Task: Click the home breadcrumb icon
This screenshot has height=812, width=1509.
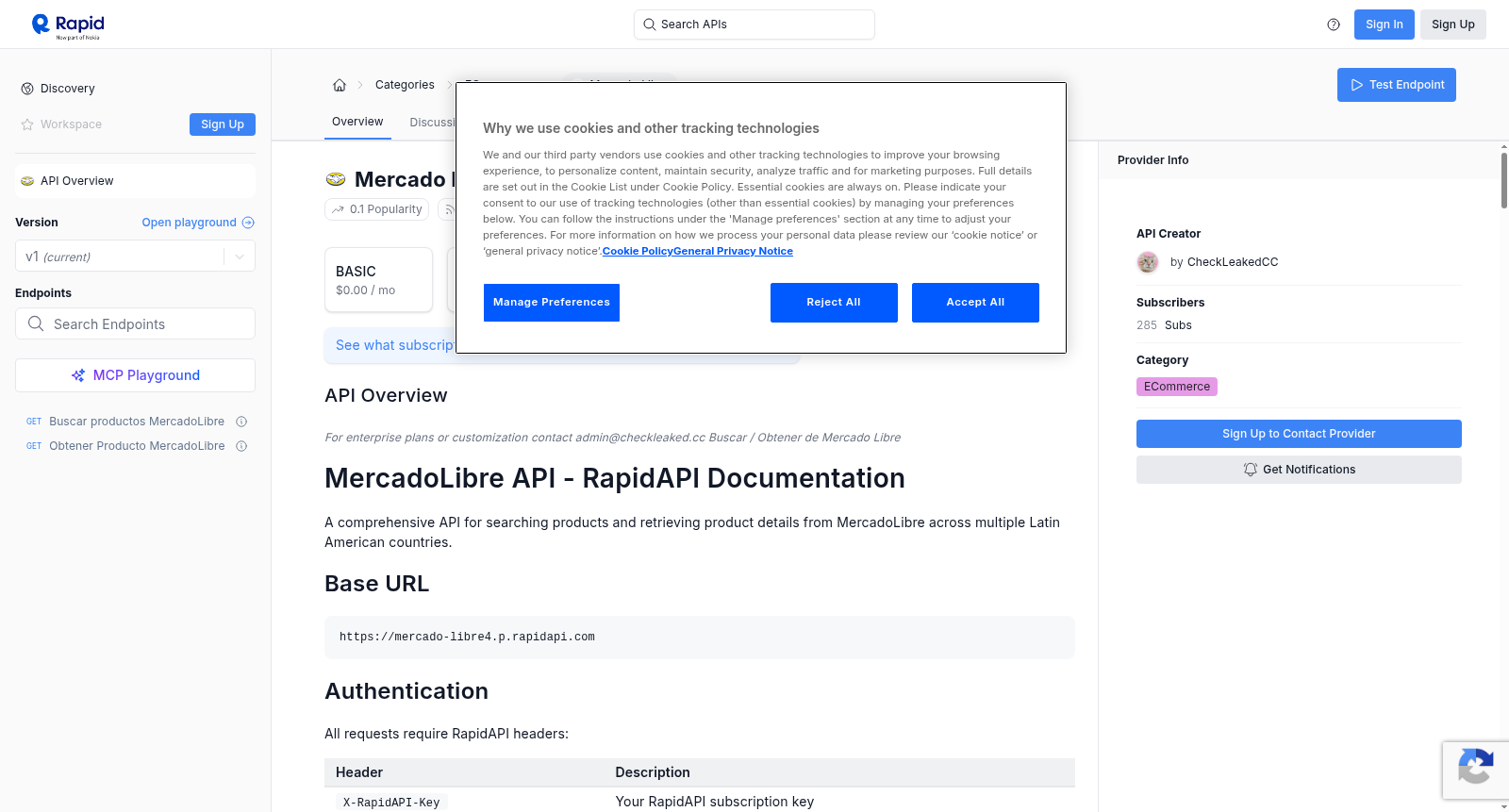Action: pos(340,85)
